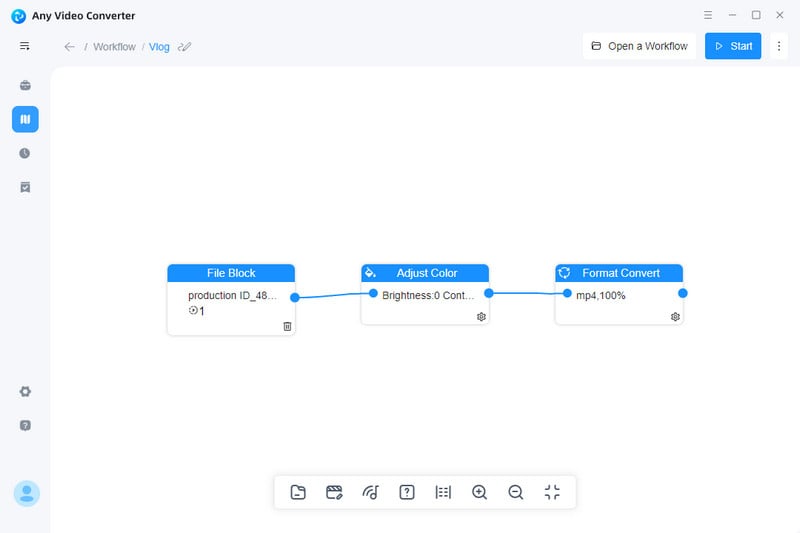Click the production ID_48... file name
This screenshot has height=533, width=800.
point(232,295)
